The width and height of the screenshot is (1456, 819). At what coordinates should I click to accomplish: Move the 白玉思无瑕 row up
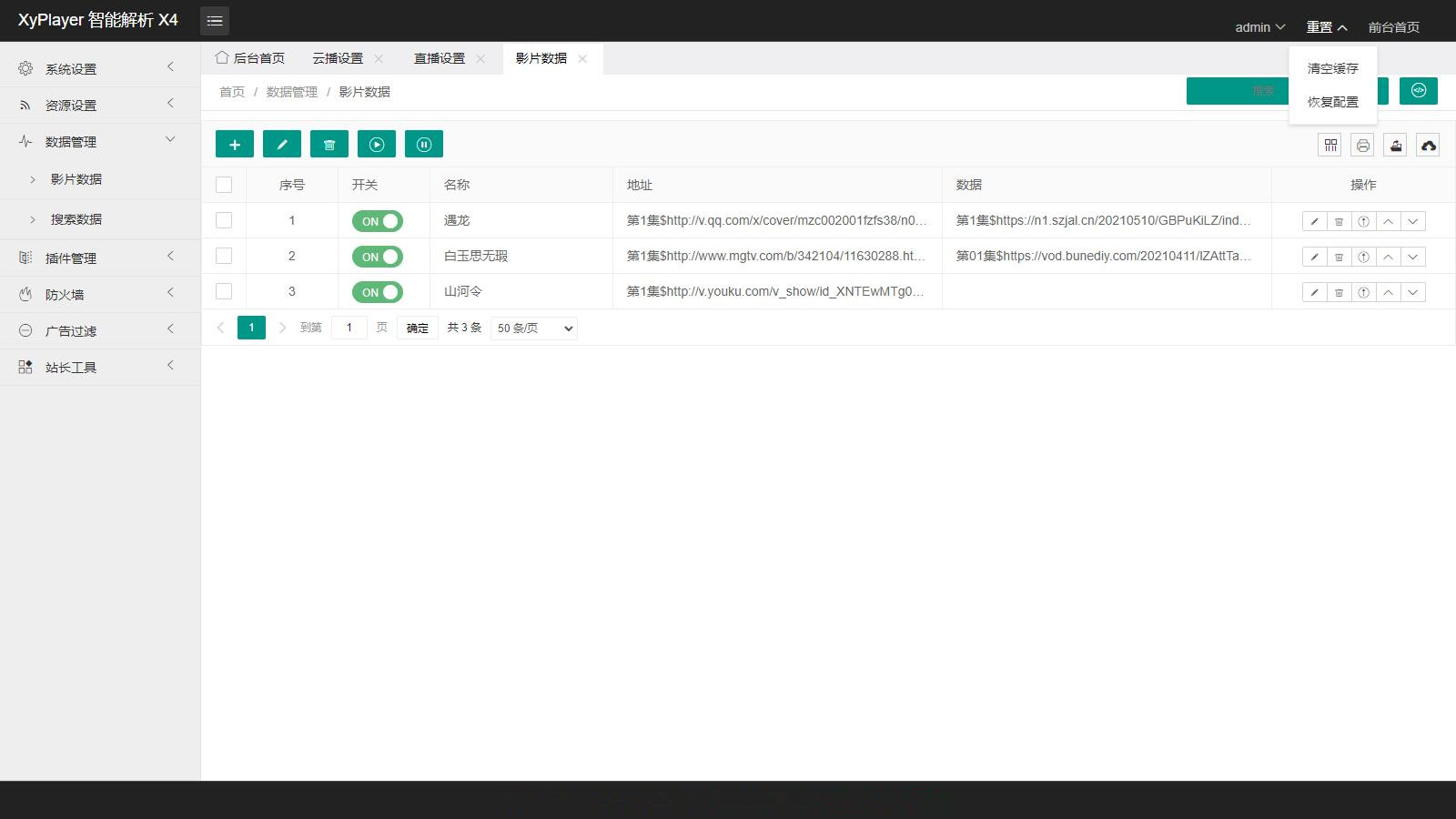pyautogui.click(x=1388, y=257)
